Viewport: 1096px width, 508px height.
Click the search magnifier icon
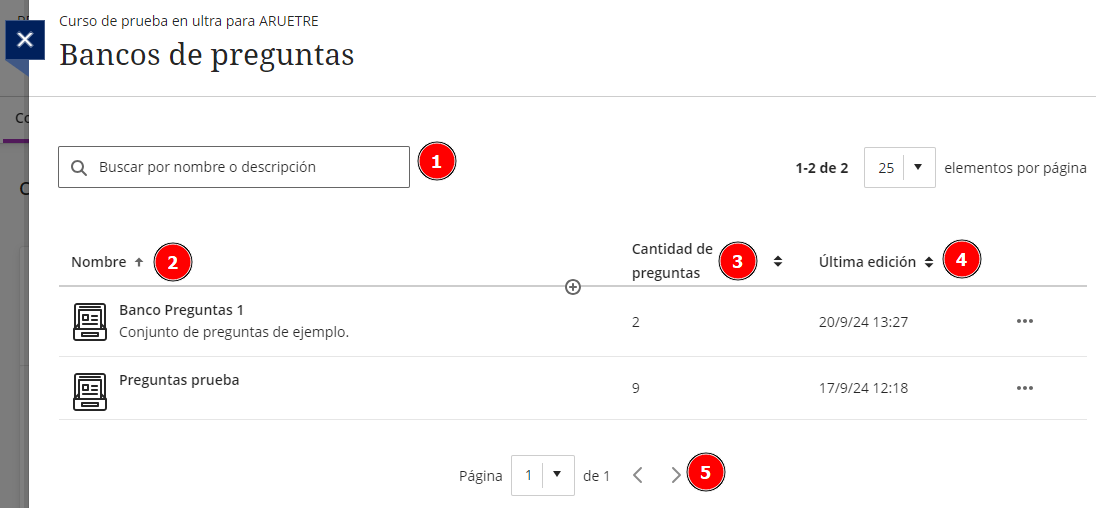[79, 168]
